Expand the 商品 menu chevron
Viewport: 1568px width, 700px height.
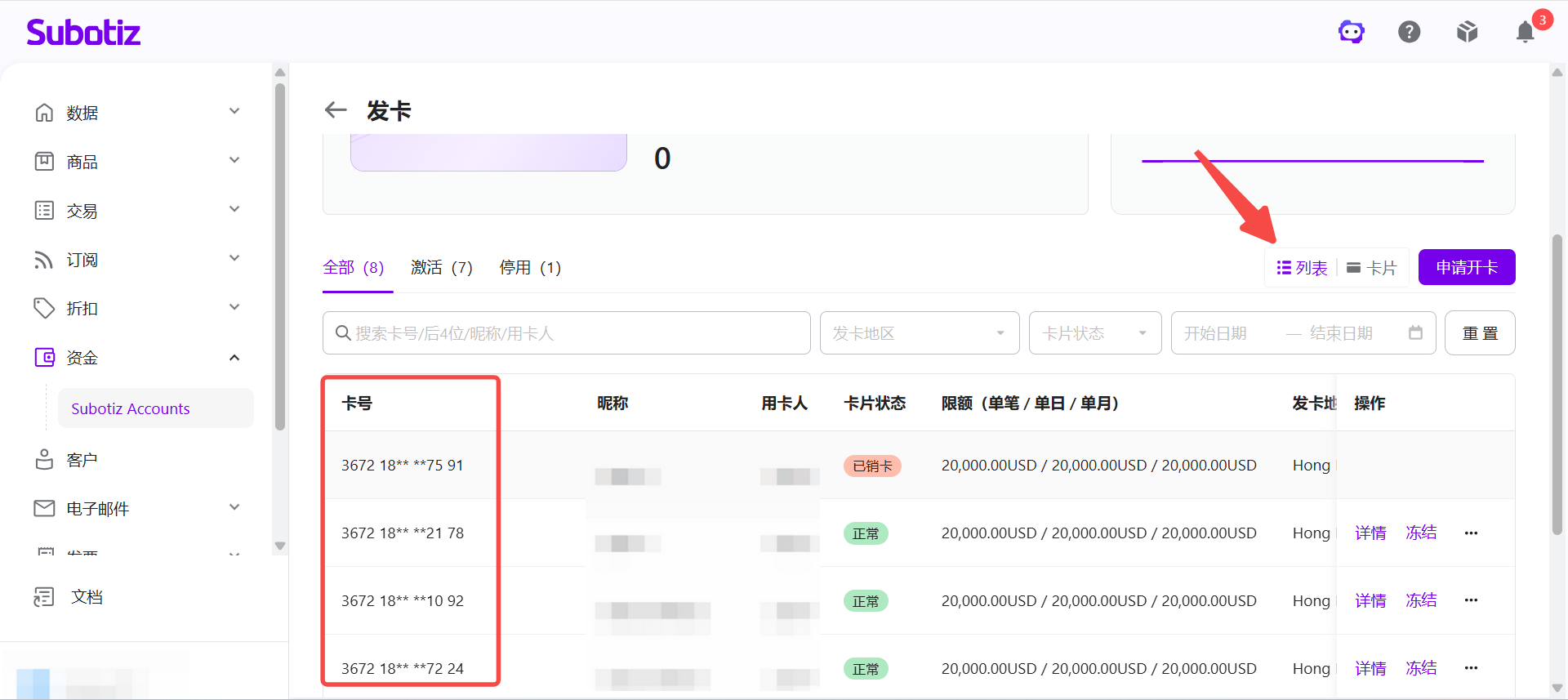tap(234, 160)
